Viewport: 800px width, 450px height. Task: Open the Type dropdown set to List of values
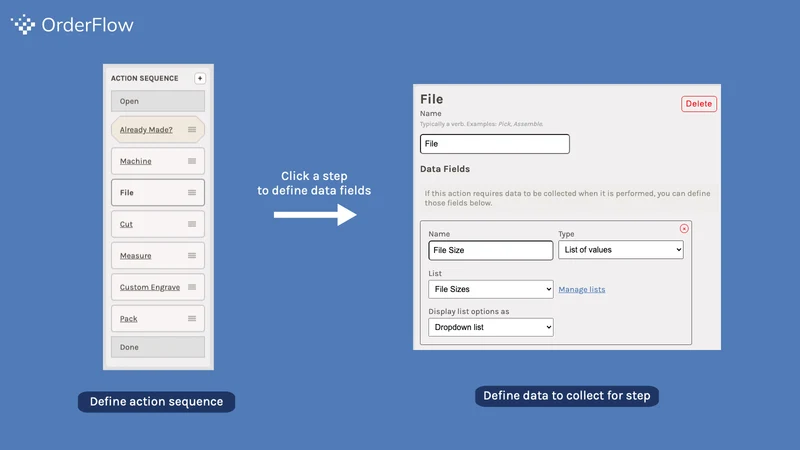621,250
